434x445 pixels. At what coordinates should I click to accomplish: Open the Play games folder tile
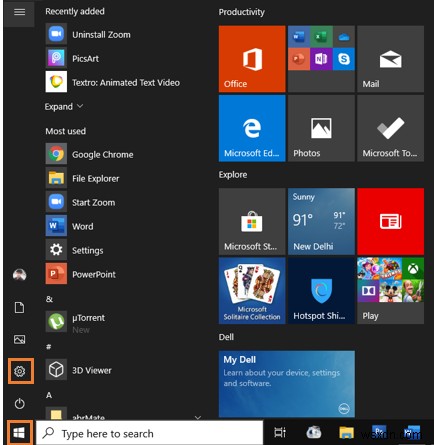(390, 290)
